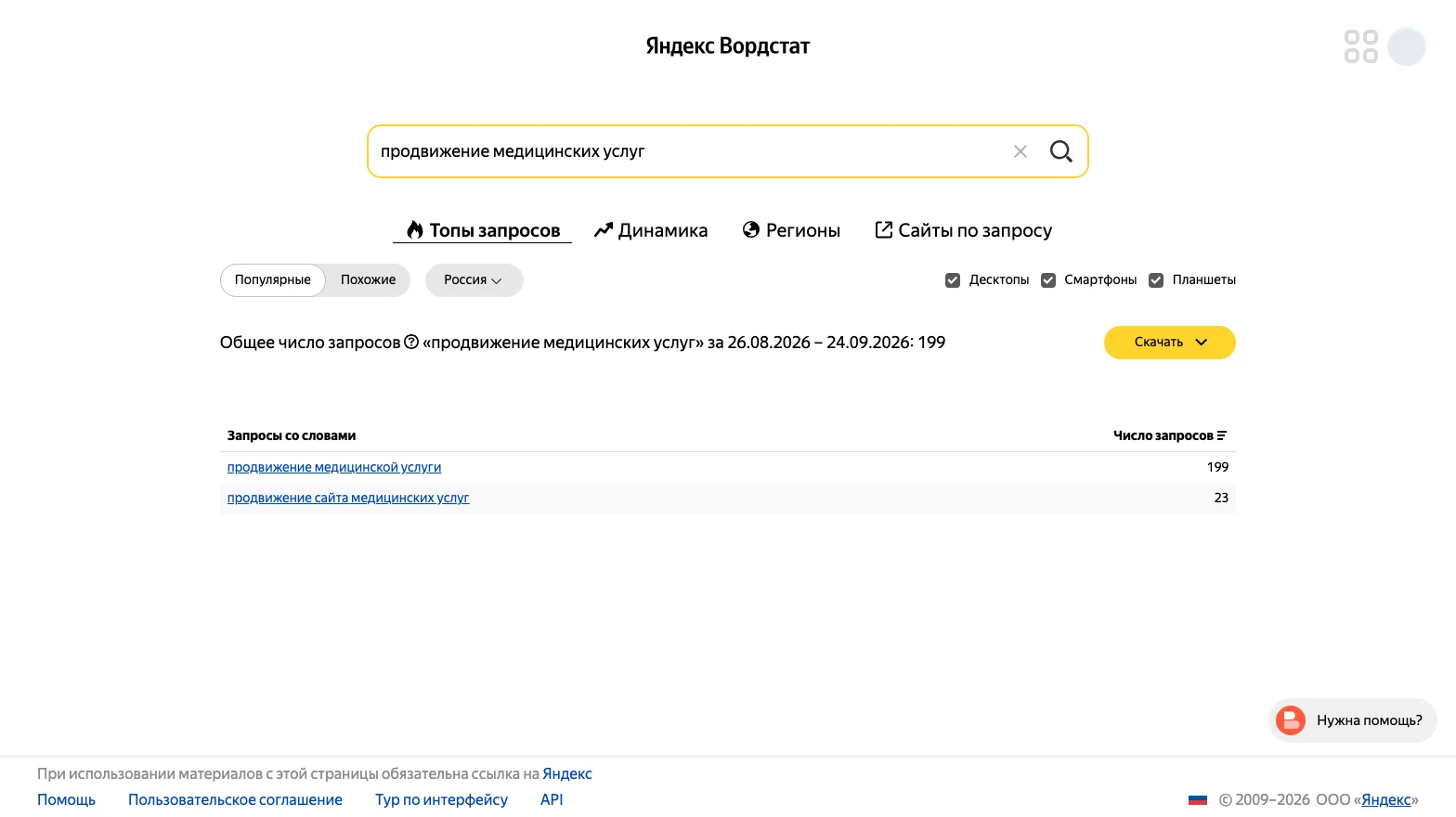
Task: Click the sort icon beside Число запросов
Action: click(x=1222, y=435)
